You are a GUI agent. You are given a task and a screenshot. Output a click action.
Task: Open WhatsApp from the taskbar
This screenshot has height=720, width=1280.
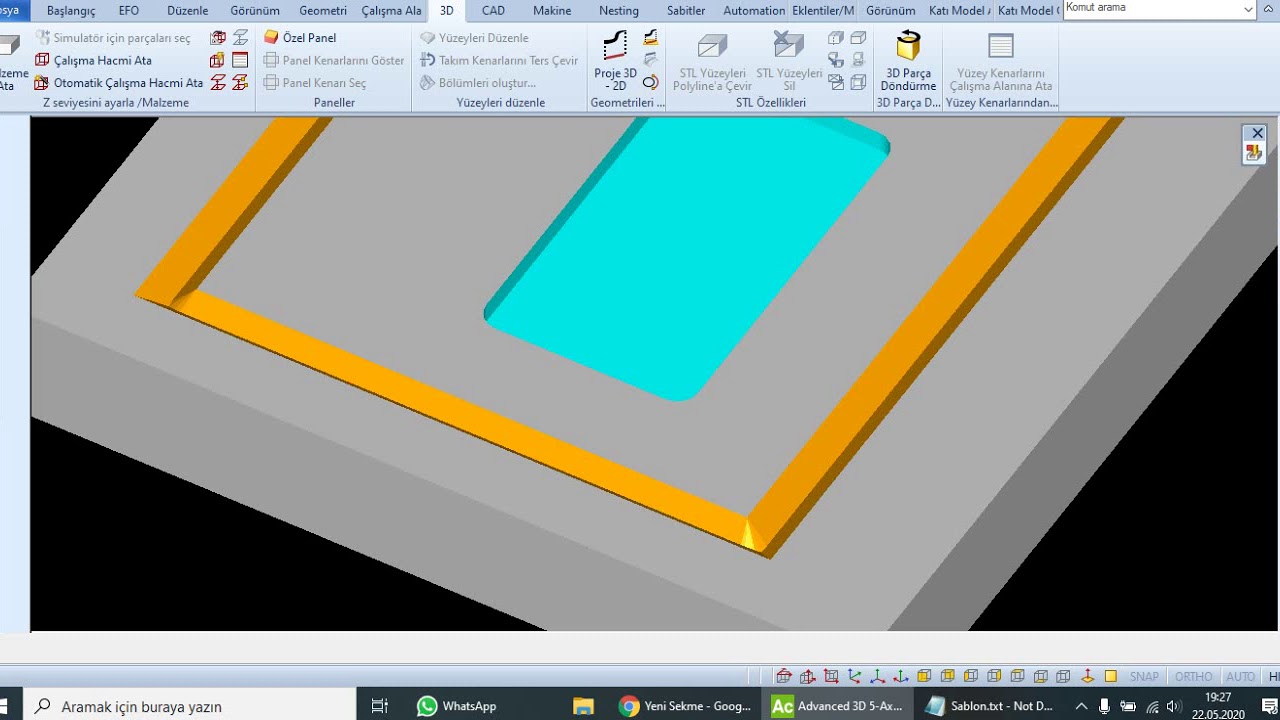pyautogui.click(x=457, y=706)
